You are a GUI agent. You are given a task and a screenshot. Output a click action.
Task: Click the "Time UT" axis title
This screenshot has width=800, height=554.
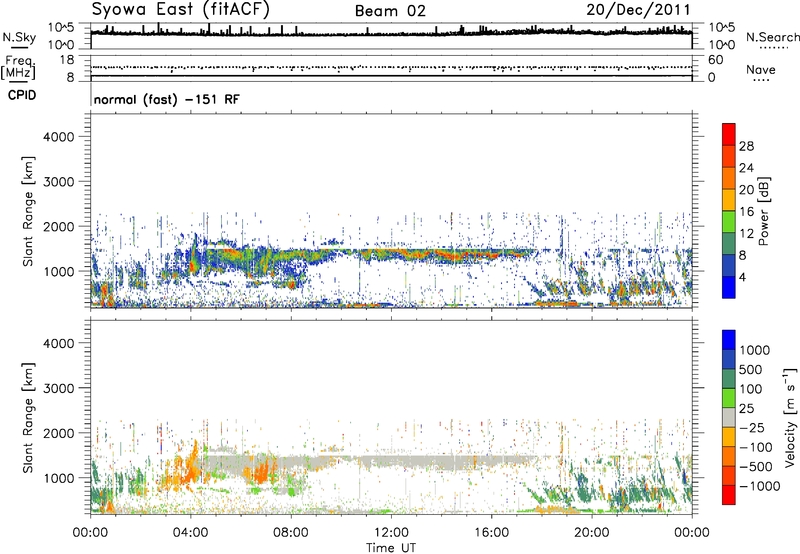coord(391,548)
